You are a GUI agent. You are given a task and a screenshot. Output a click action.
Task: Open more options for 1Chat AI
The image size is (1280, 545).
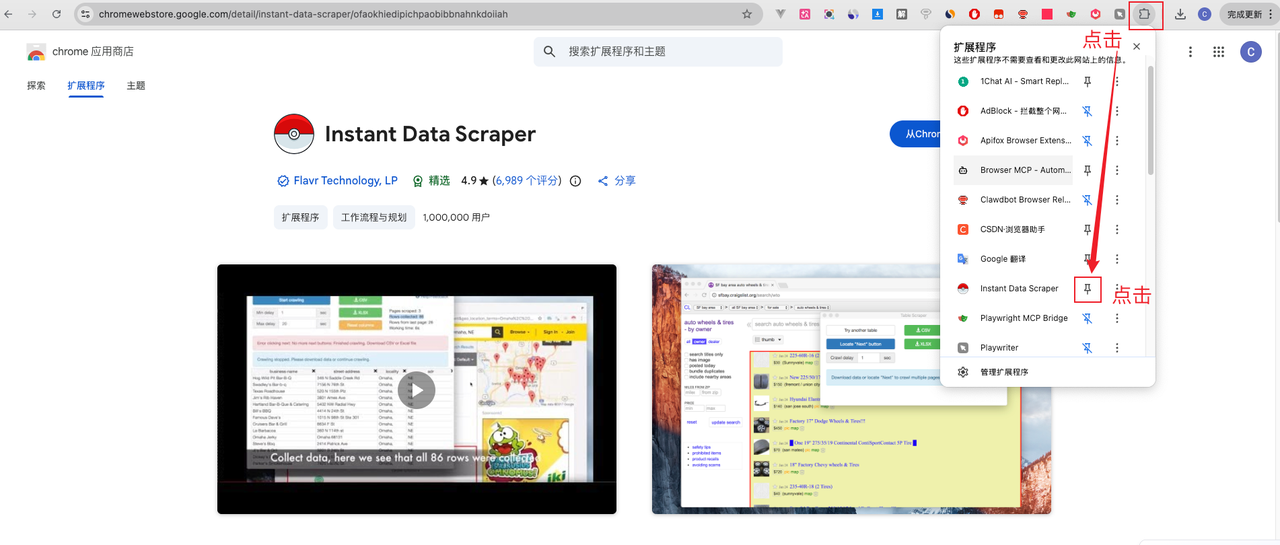click(x=1117, y=82)
